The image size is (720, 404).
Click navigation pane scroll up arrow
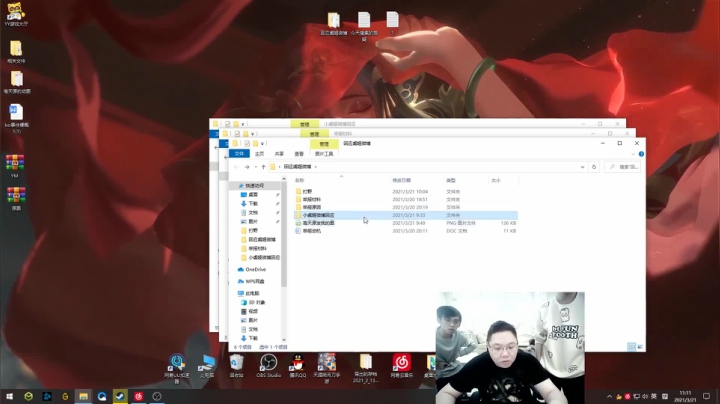point(284,179)
